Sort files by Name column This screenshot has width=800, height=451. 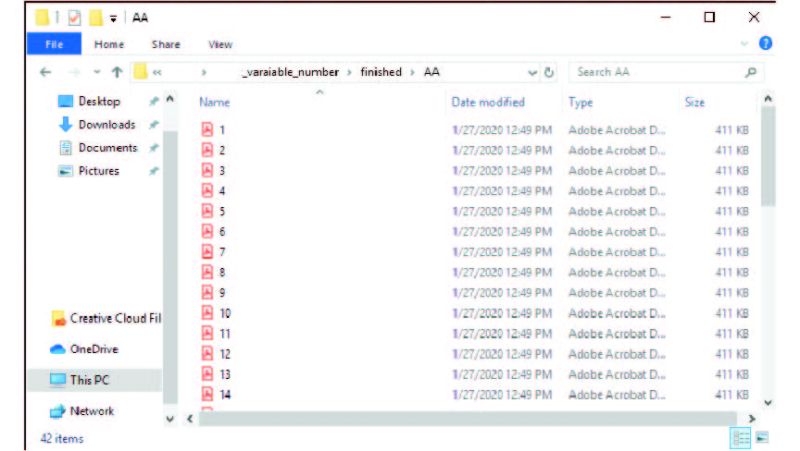coord(214,102)
